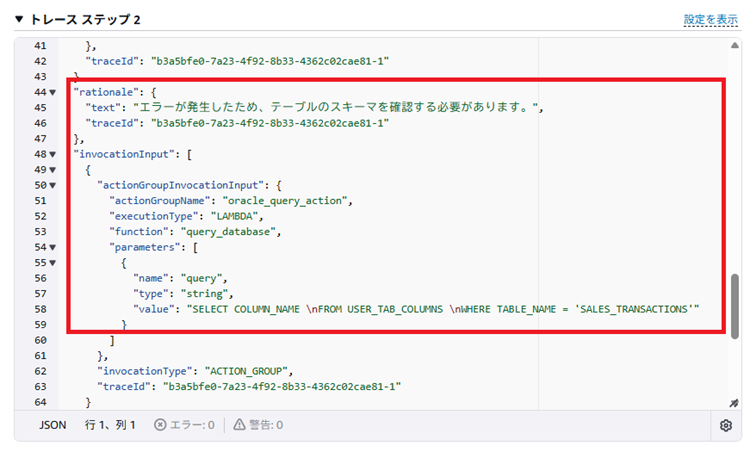Click the 行 1、列 1 cursor position indicator

coord(110,425)
